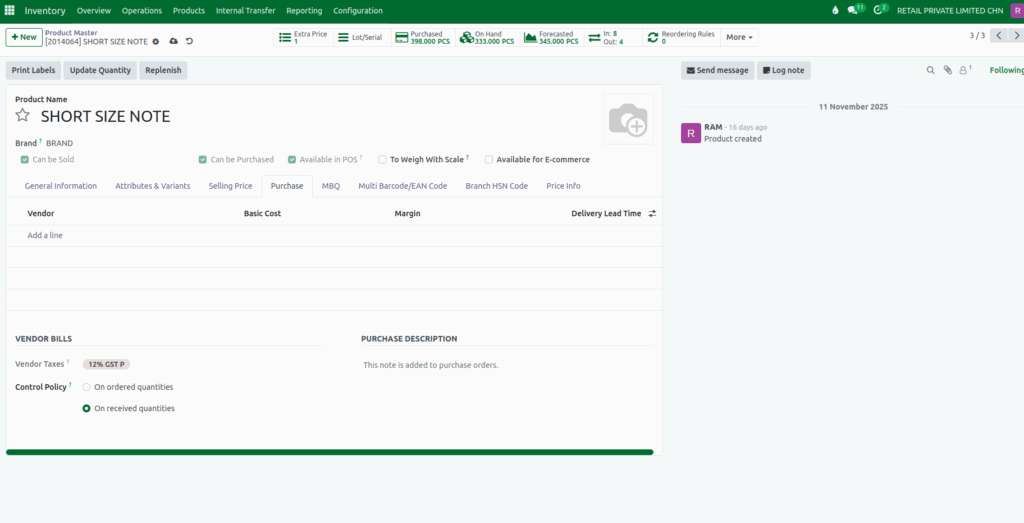Click the New record button
This screenshot has width=1024, height=523.
click(x=24, y=37)
